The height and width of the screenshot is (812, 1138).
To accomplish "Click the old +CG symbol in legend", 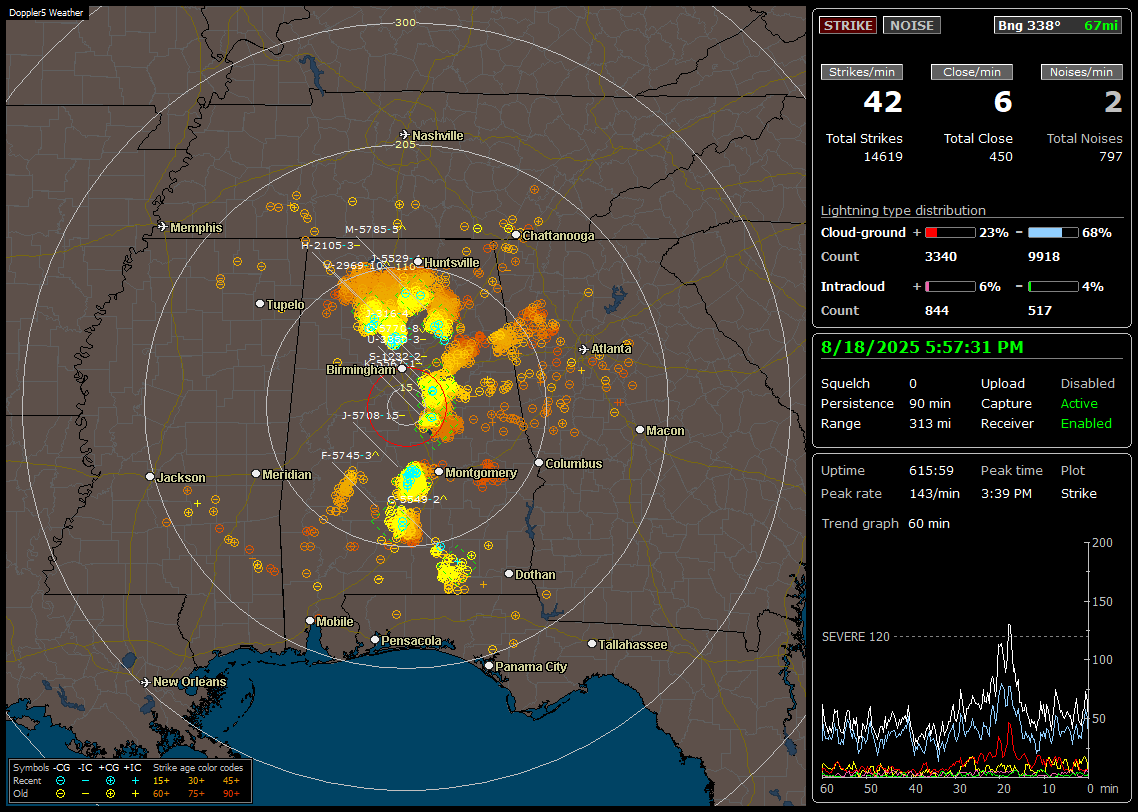I will [110, 794].
